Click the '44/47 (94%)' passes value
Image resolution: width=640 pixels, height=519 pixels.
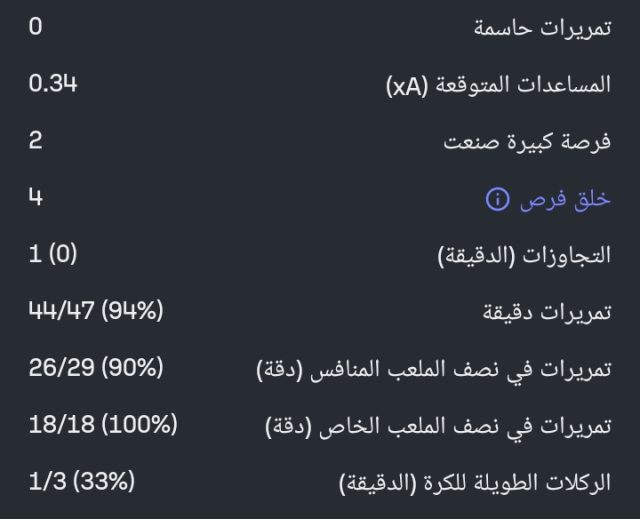[95, 312]
